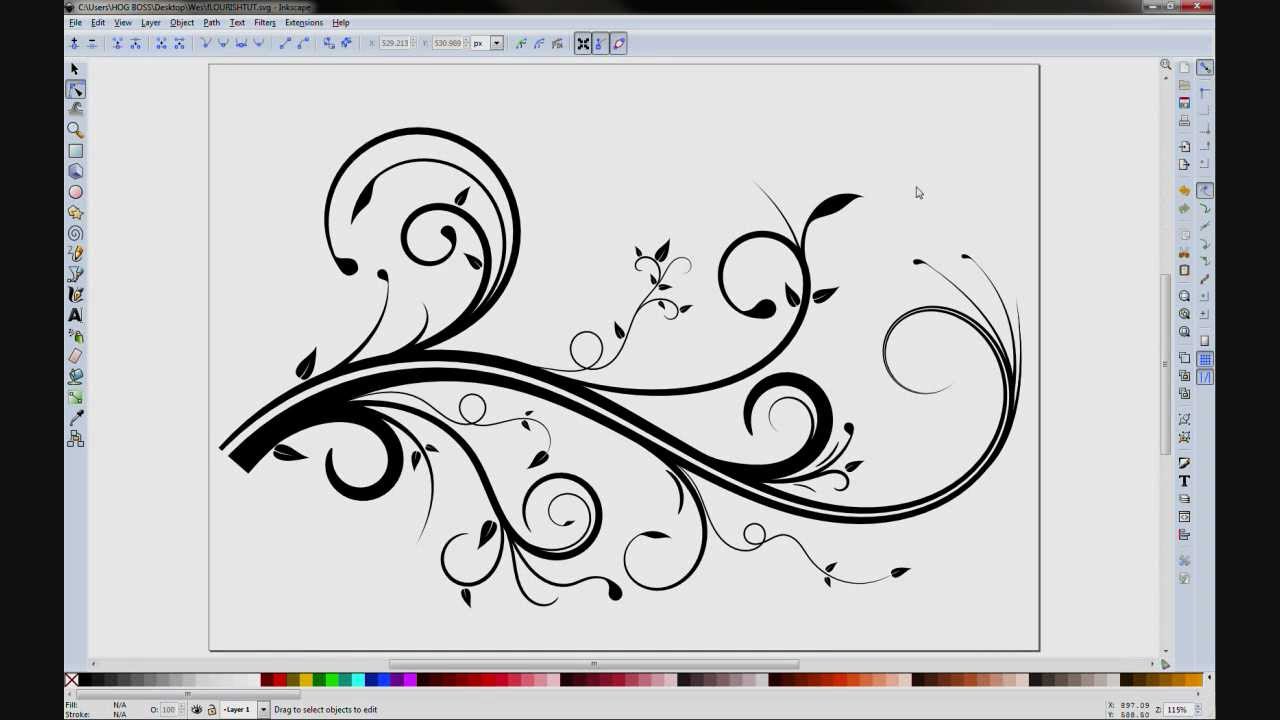Select the Bezier pen tool
The height and width of the screenshot is (720, 1280).
(x=75, y=273)
